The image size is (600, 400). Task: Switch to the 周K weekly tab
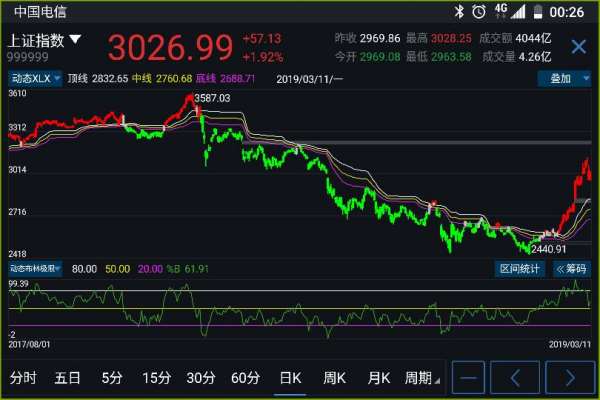334,378
